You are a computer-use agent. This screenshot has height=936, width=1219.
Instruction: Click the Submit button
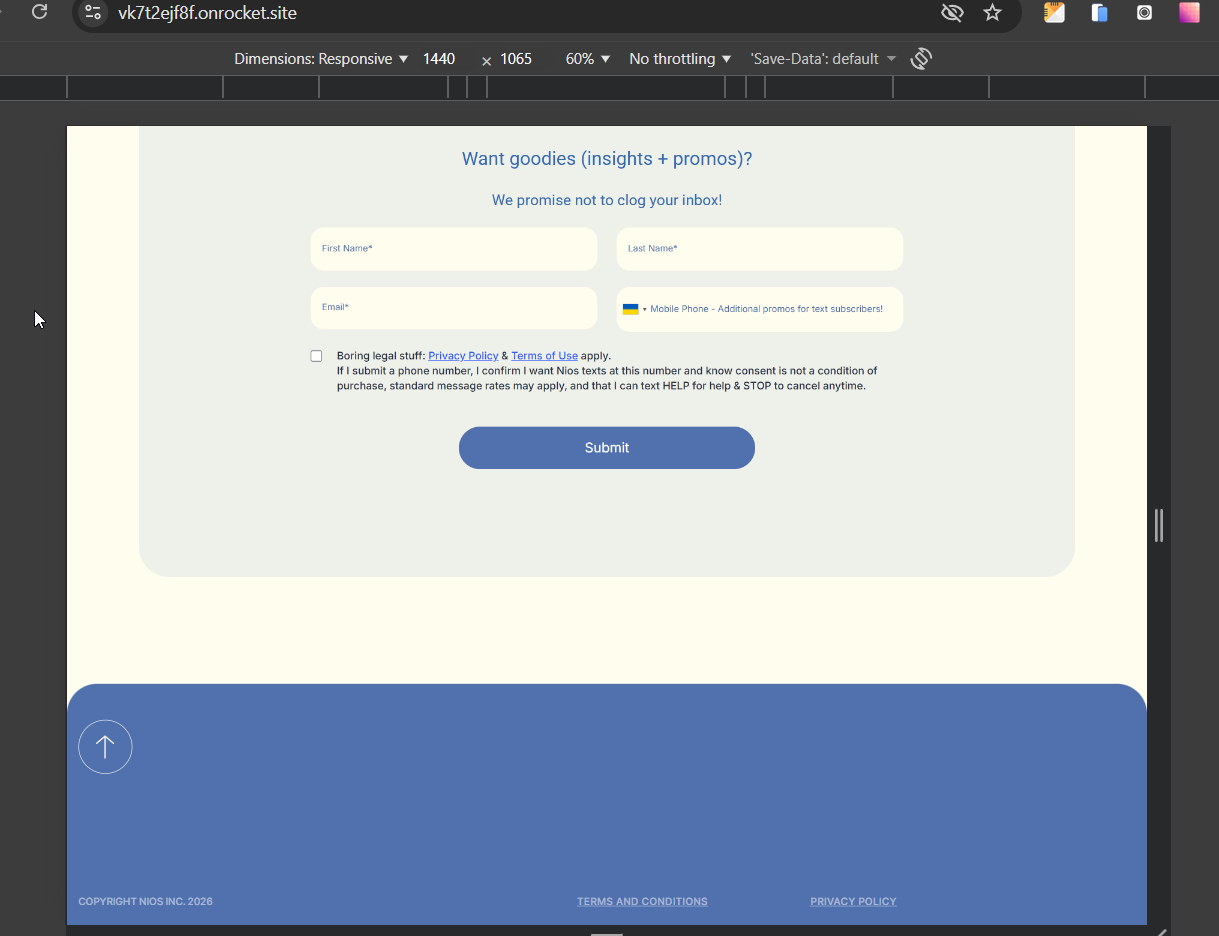coord(607,448)
